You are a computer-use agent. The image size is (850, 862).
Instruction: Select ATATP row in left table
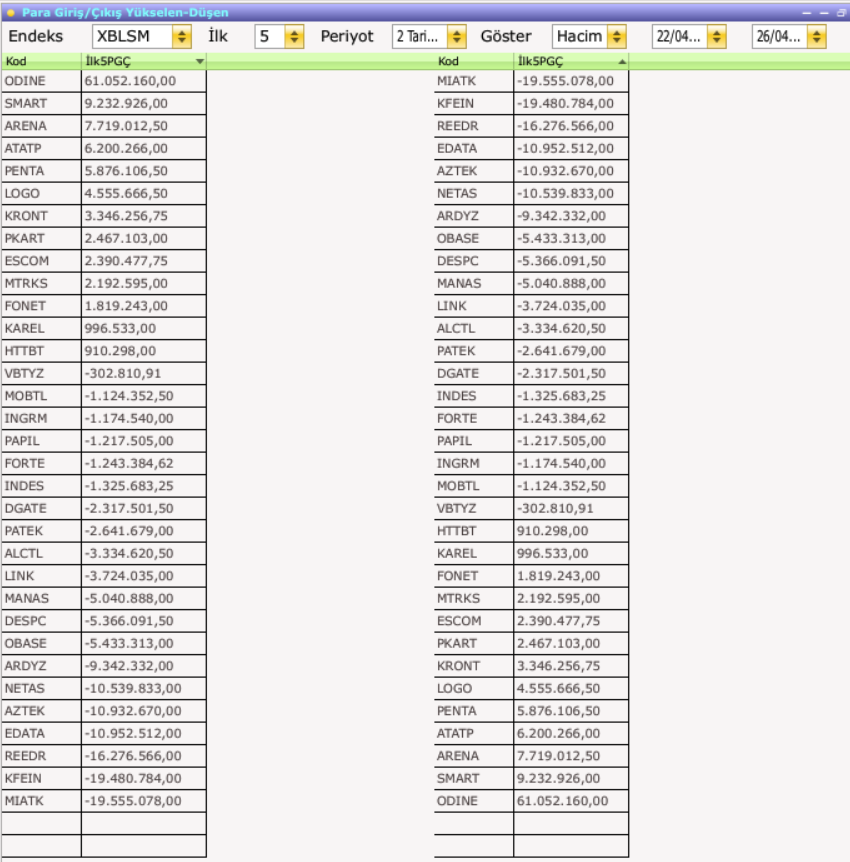click(x=104, y=148)
